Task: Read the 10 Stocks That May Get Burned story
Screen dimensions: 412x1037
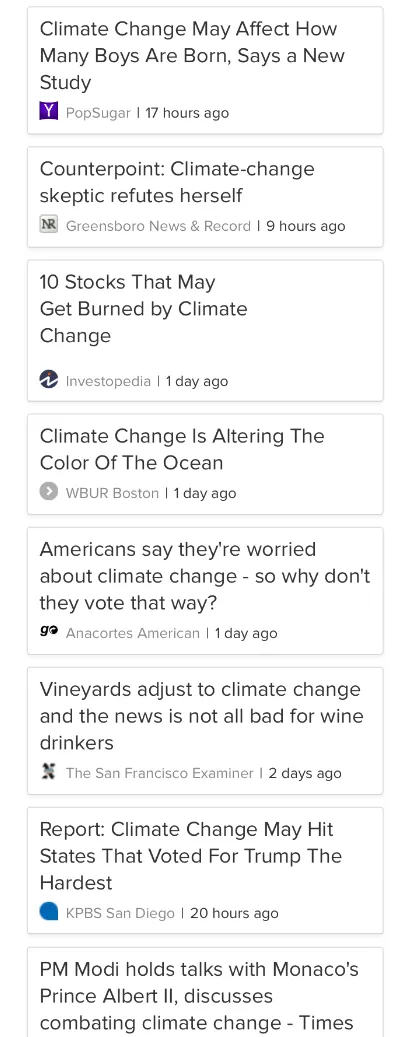Action: tap(205, 331)
